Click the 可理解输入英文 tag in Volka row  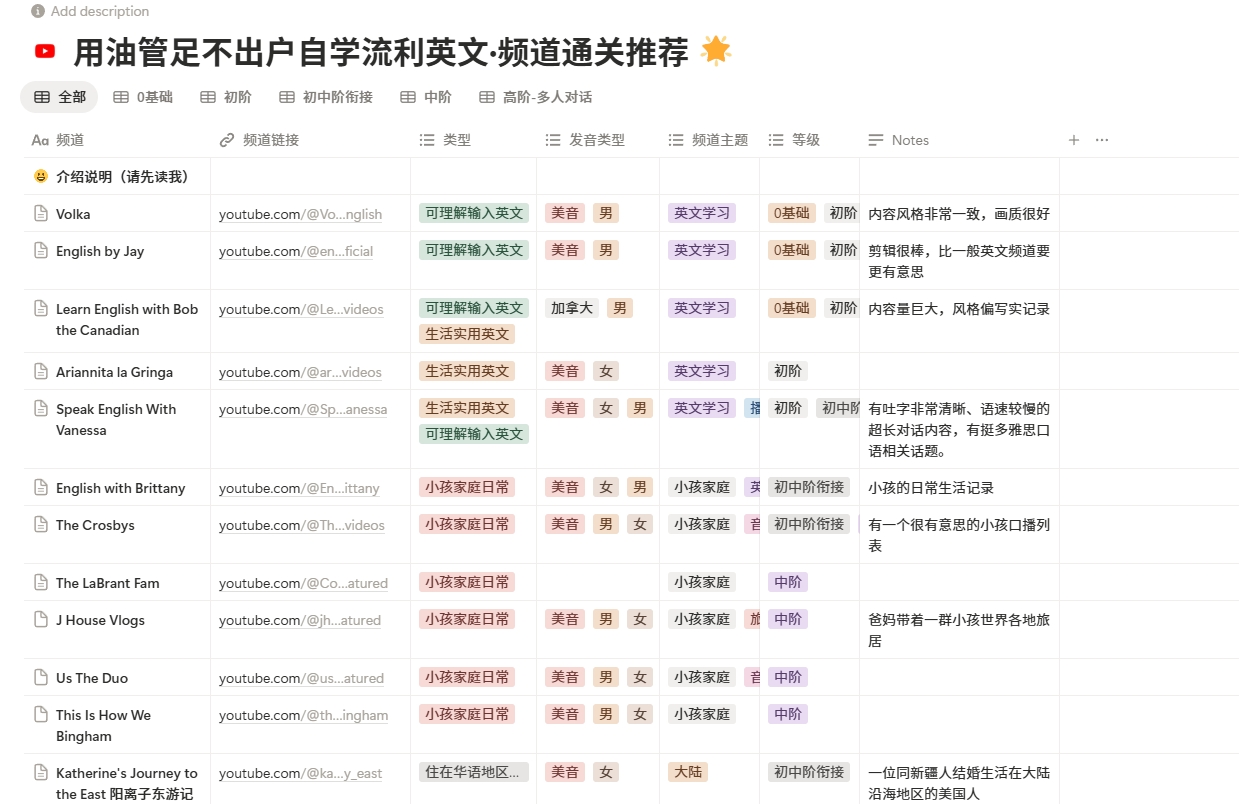[x=473, y=213]
